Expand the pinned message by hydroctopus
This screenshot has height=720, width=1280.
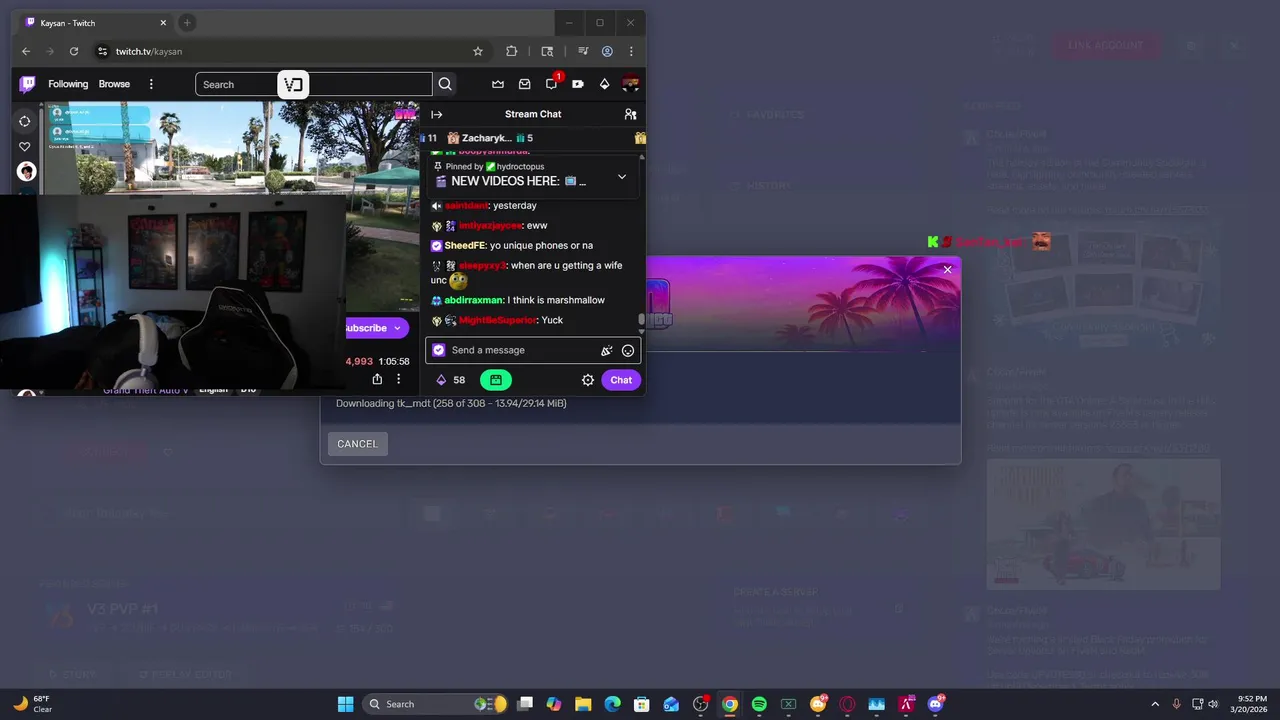click(622, 177)
